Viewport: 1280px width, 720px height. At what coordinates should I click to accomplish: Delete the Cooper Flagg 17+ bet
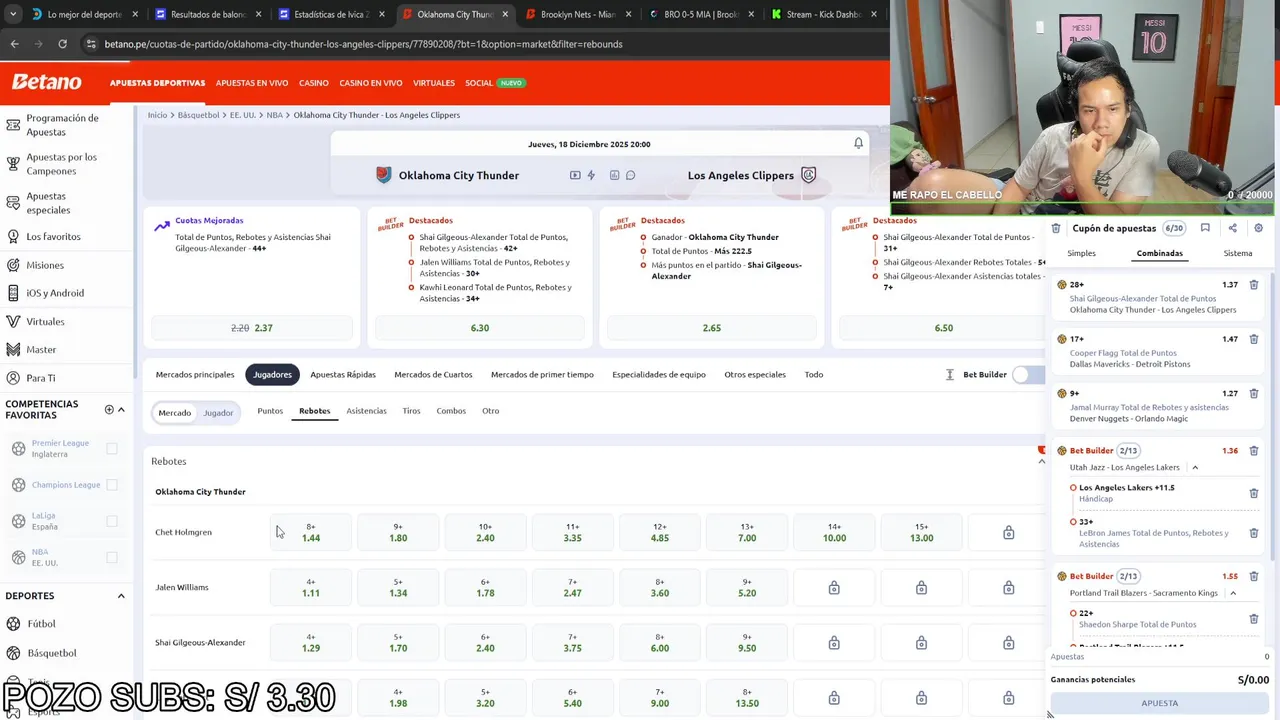(x=1254, y=339)
